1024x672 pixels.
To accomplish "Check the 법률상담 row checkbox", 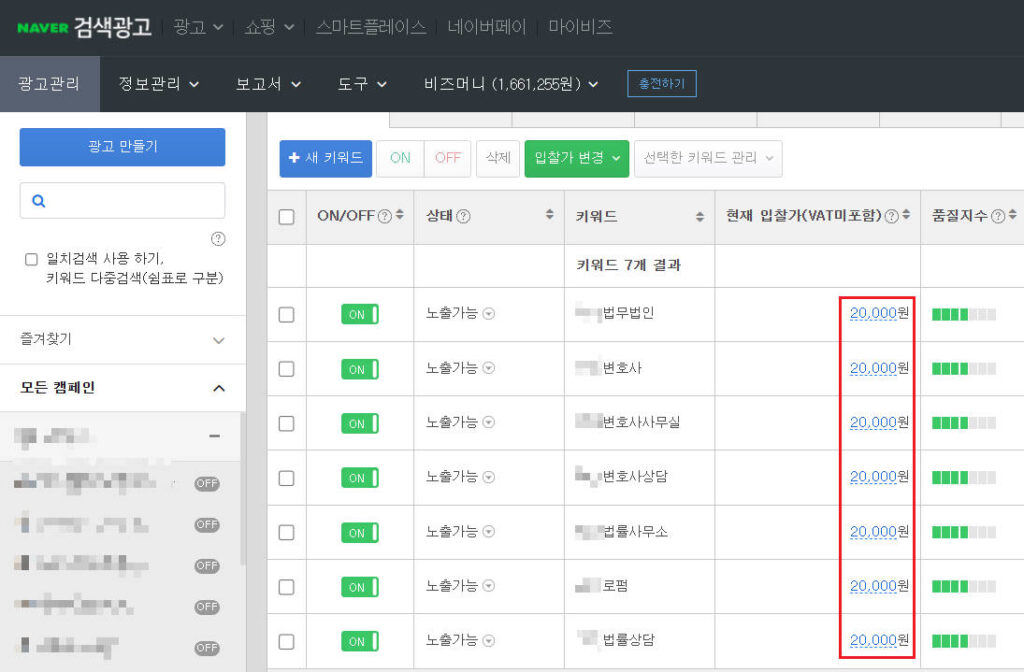I will [x=286, y=642].
